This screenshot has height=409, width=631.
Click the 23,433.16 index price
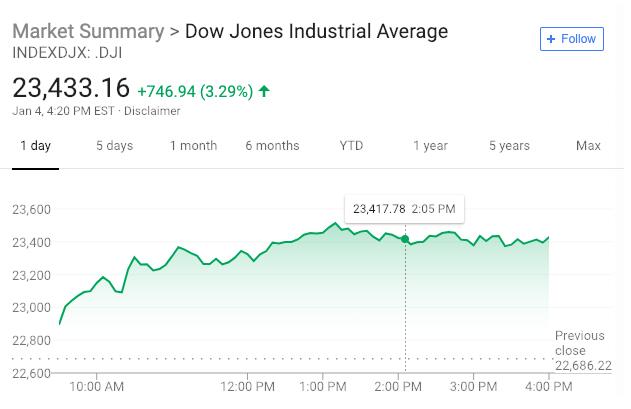[71, 88]
